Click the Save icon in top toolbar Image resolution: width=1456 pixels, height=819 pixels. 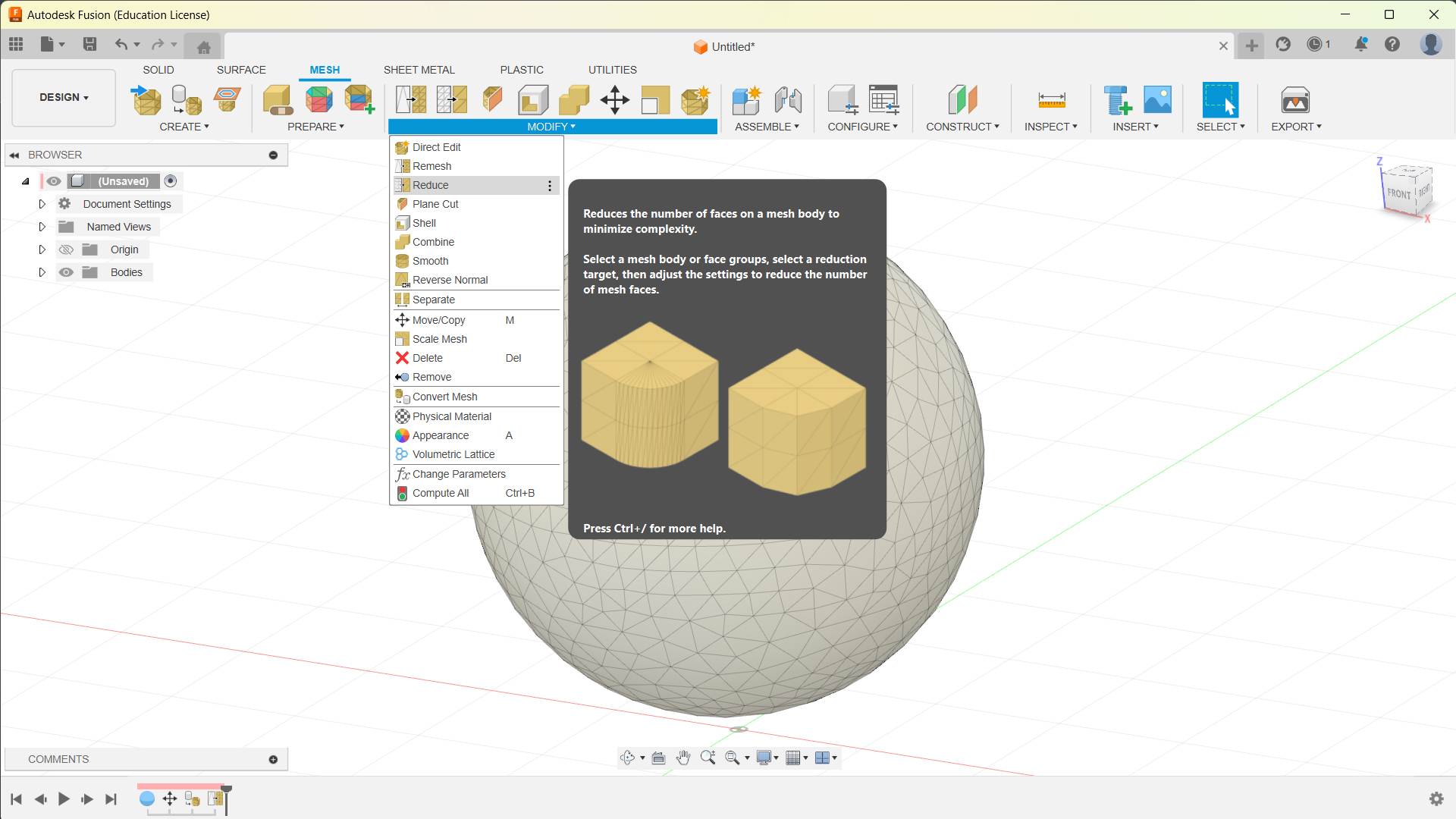coord(89,45)
